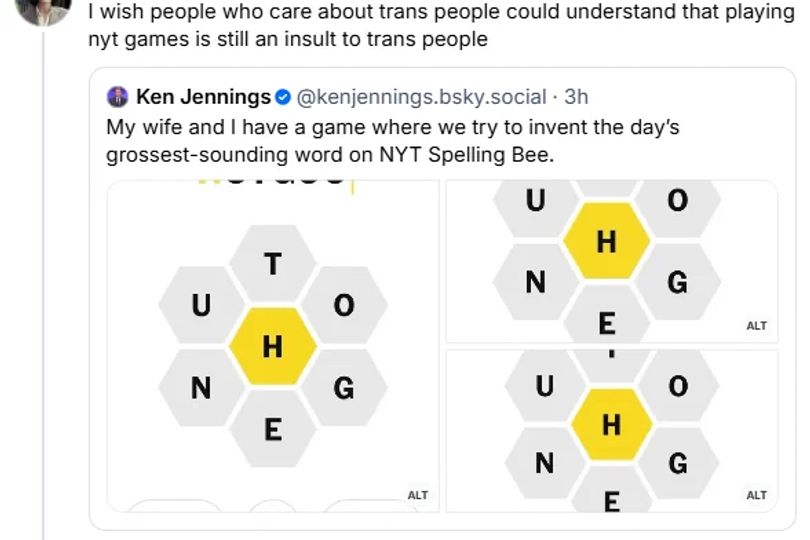The image size is (810, 540).
Task: Open the 3h timestamp of the quoted post
Action: (576, 97)
